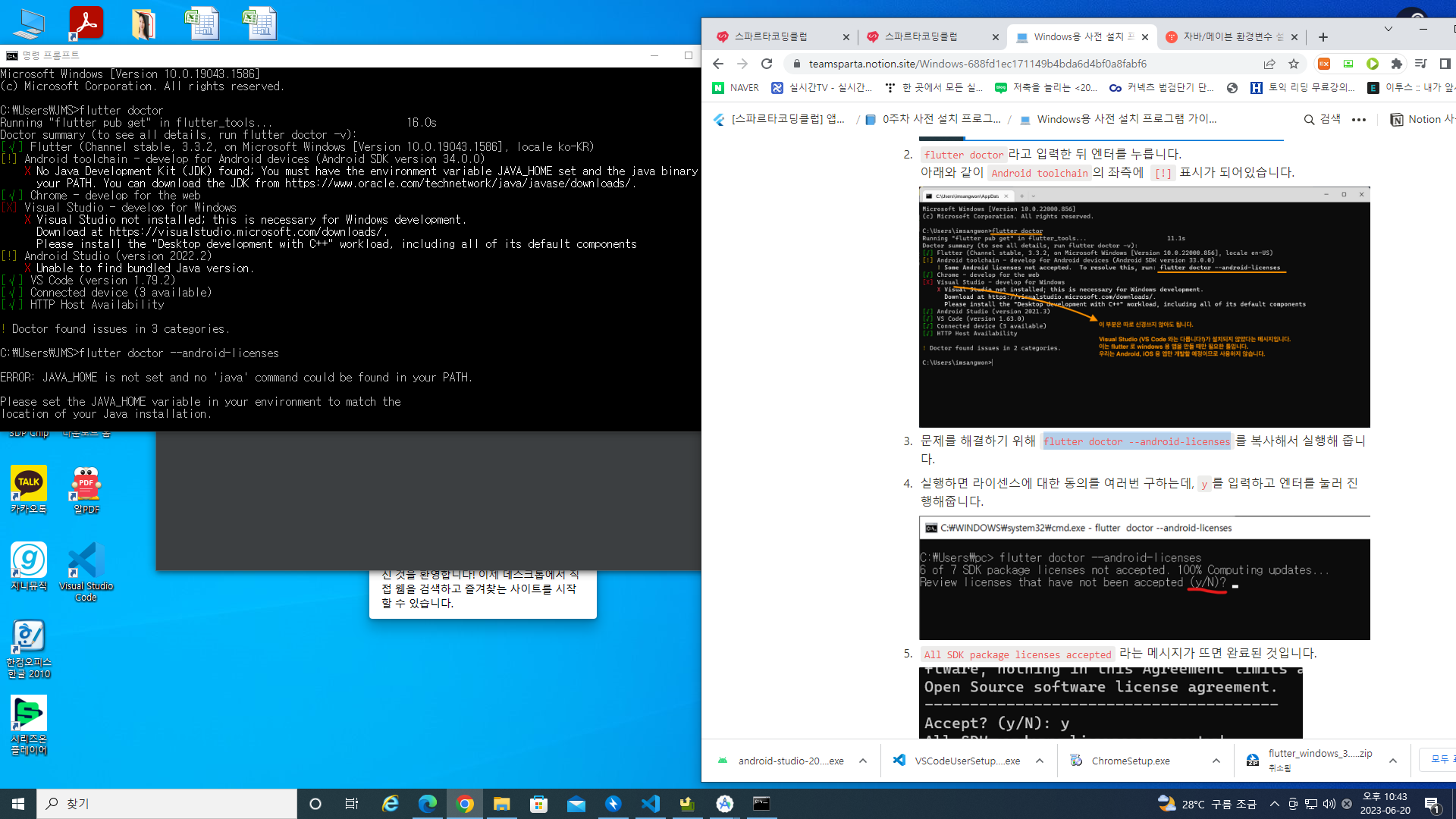Screen dimensions: 1456x819
Task: Expand options for android-studio download
Action: tap(863, 761)
